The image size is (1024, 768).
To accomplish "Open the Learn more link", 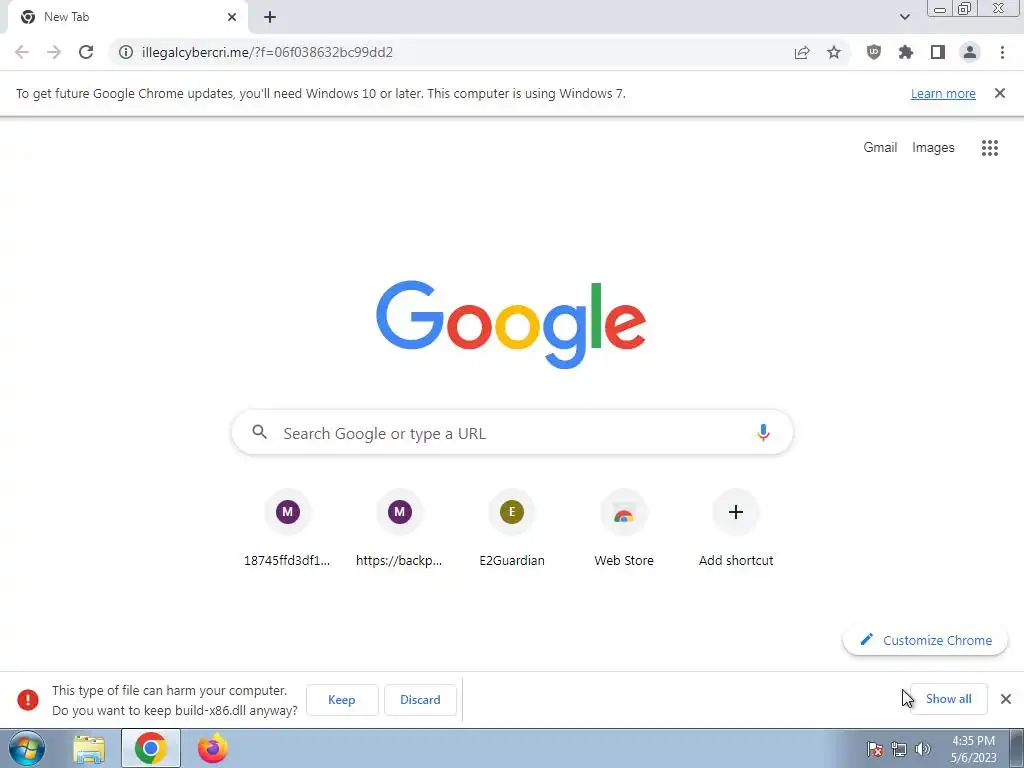I will pos(943,93).
